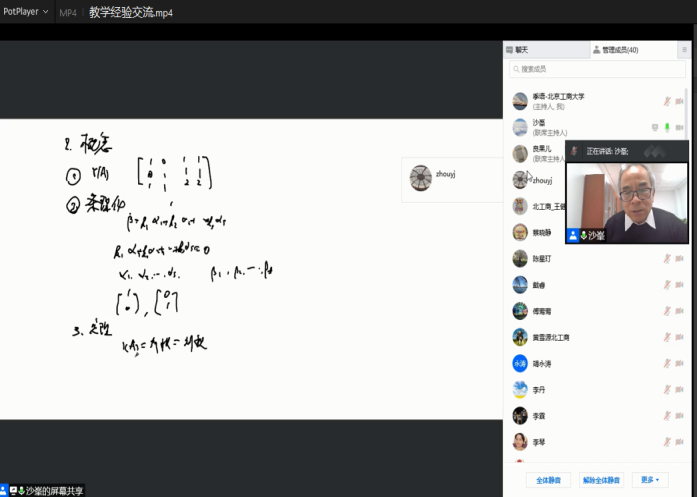Screen dimensions: 697x497
Task: Click the muted mic icon in speaker header
Action: (574, 150)
